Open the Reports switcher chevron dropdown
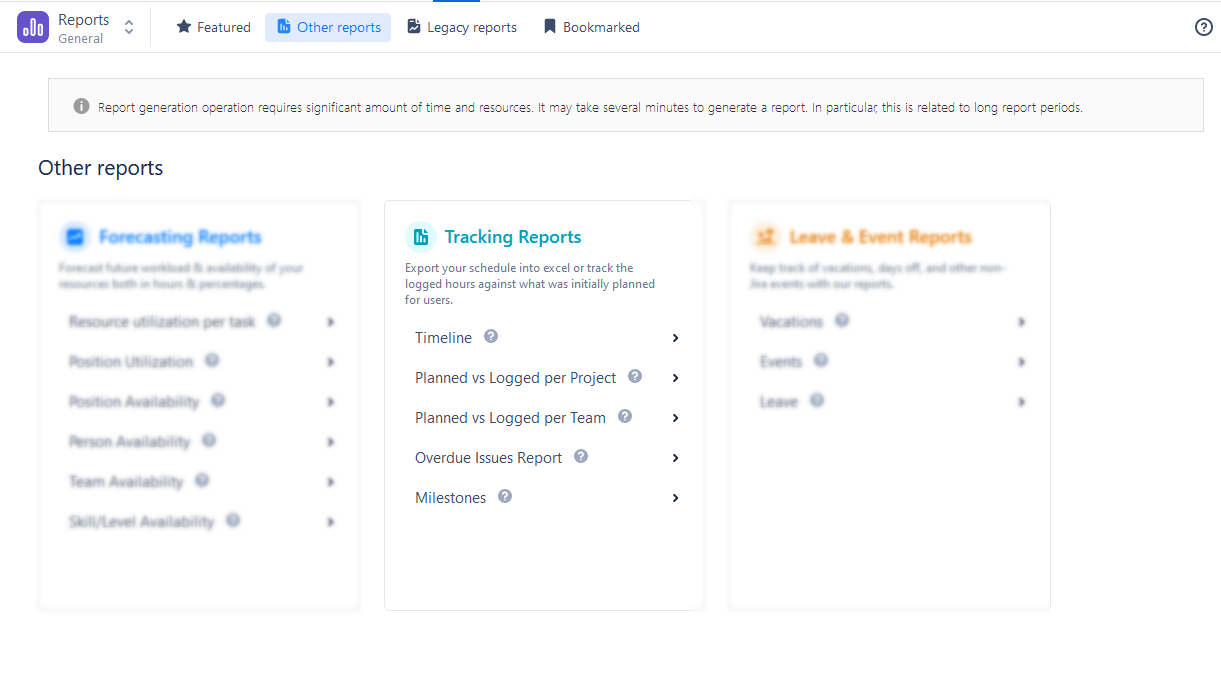1221x680 pixels. pyautogui.click(x=128, y=27)
